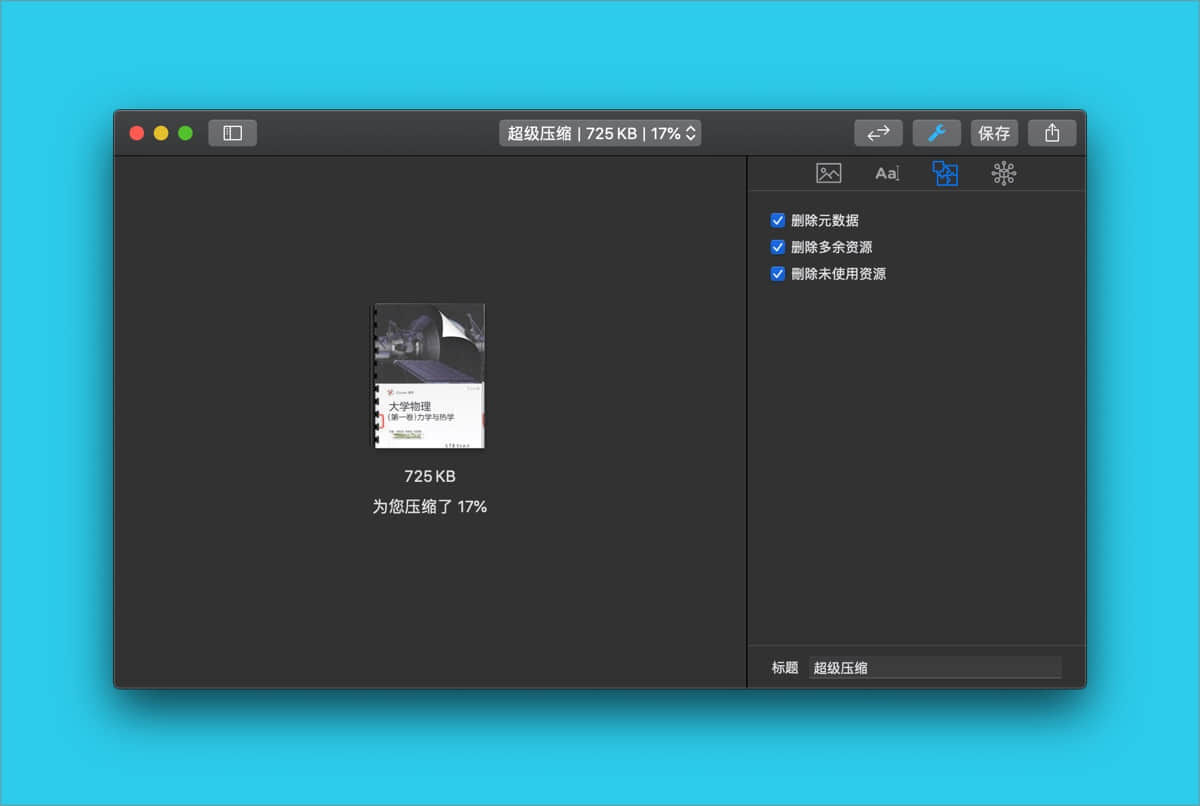Click the green full-screen button

[185, 133]
